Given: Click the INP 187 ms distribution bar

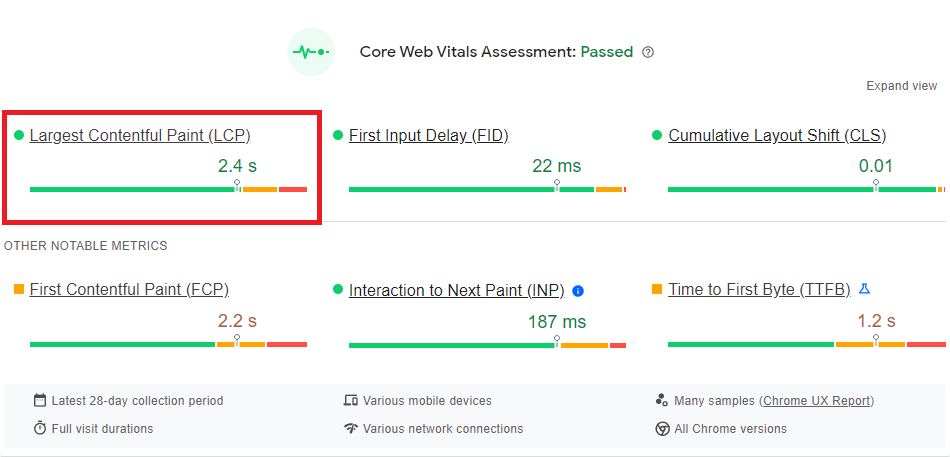Looking at the screenshot, I should [487, 345].
